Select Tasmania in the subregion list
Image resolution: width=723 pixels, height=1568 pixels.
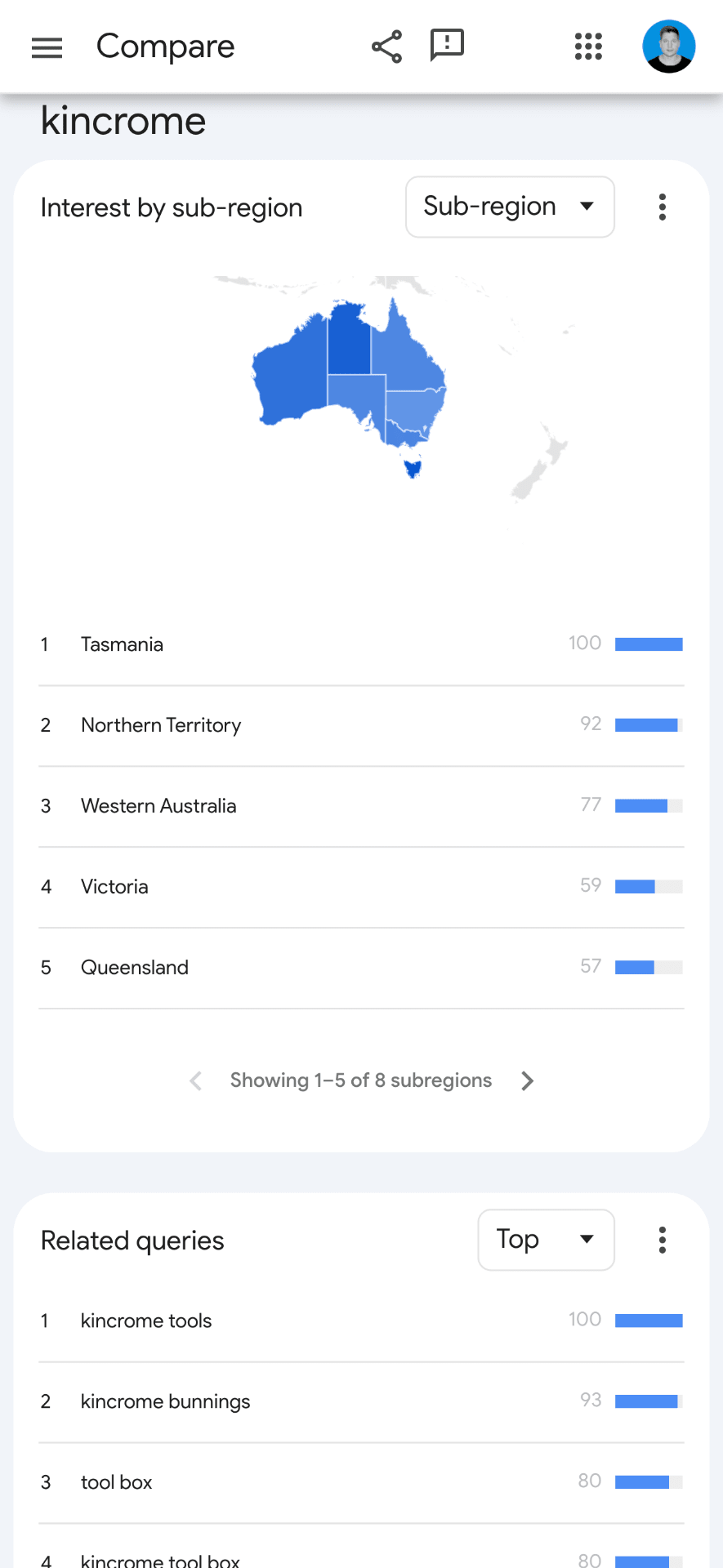pyautogui.click(x=361, y=644)
